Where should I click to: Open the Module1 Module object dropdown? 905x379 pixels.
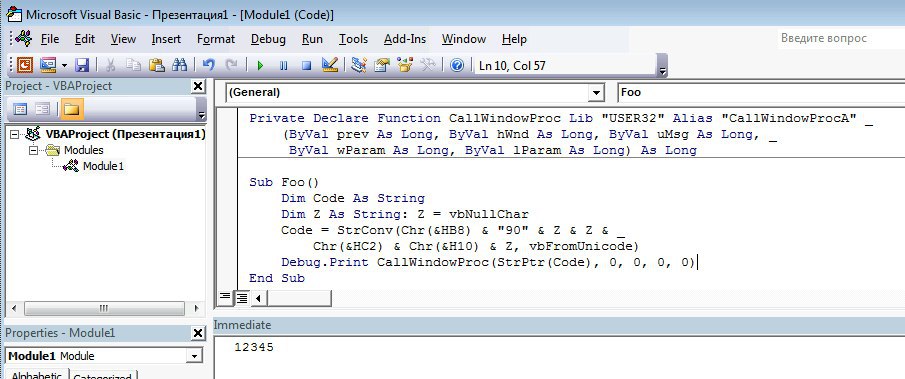196,356
